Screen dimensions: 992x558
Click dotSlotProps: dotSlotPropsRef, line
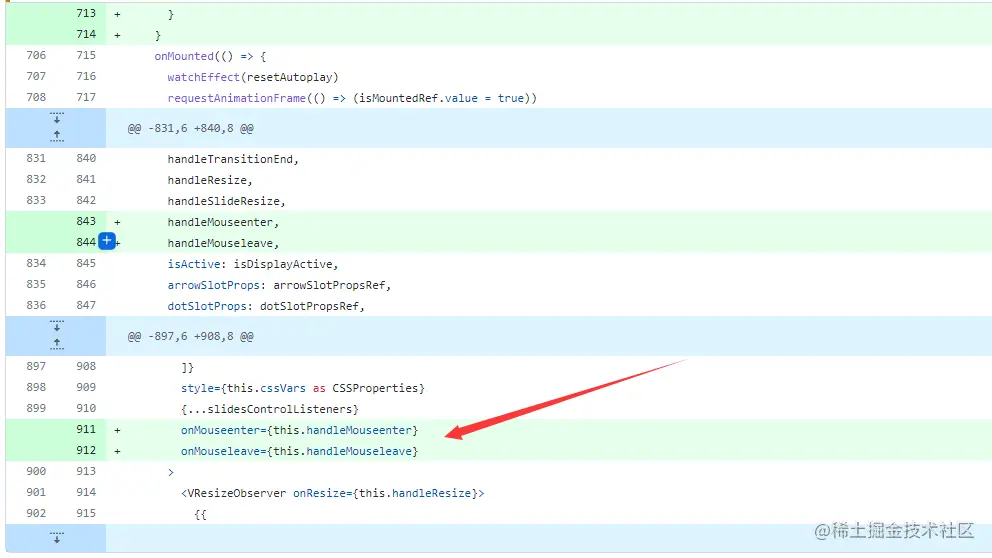coord(266,306)
